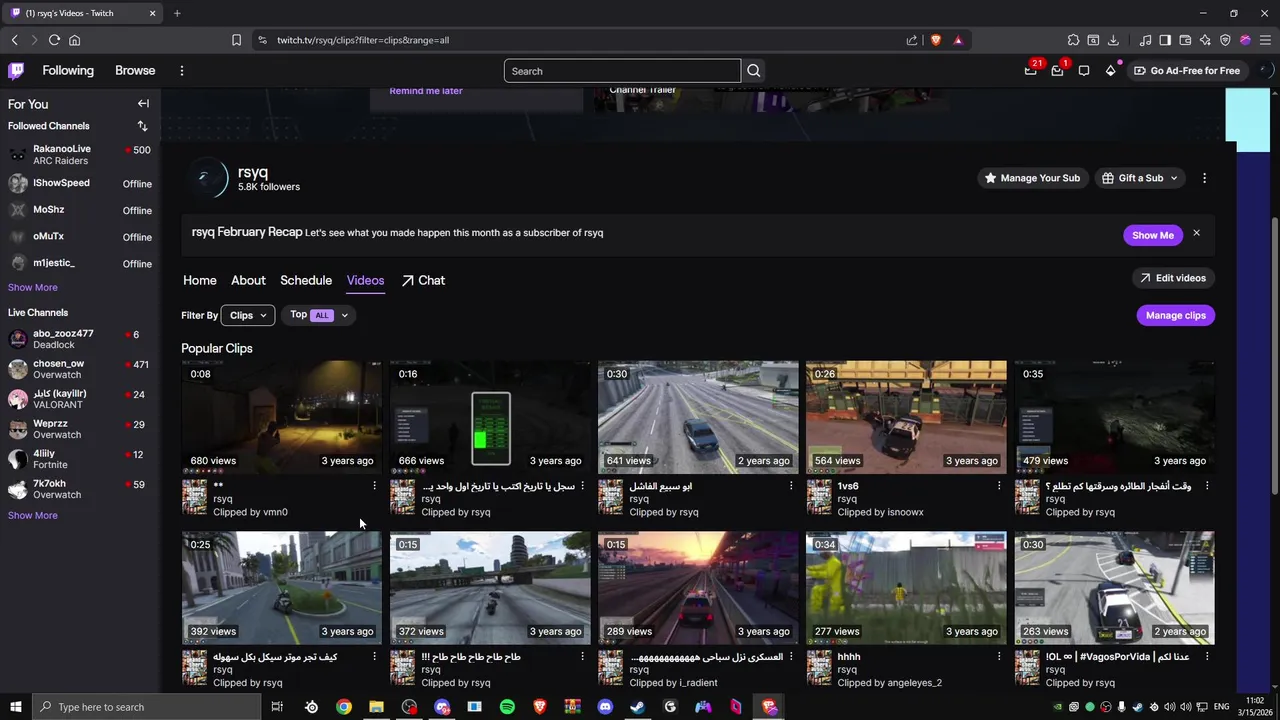Screen dimensions: 1280x720
Task: Click the Manage clips button
Action: pyautogui.click(x=1176, y=316)
